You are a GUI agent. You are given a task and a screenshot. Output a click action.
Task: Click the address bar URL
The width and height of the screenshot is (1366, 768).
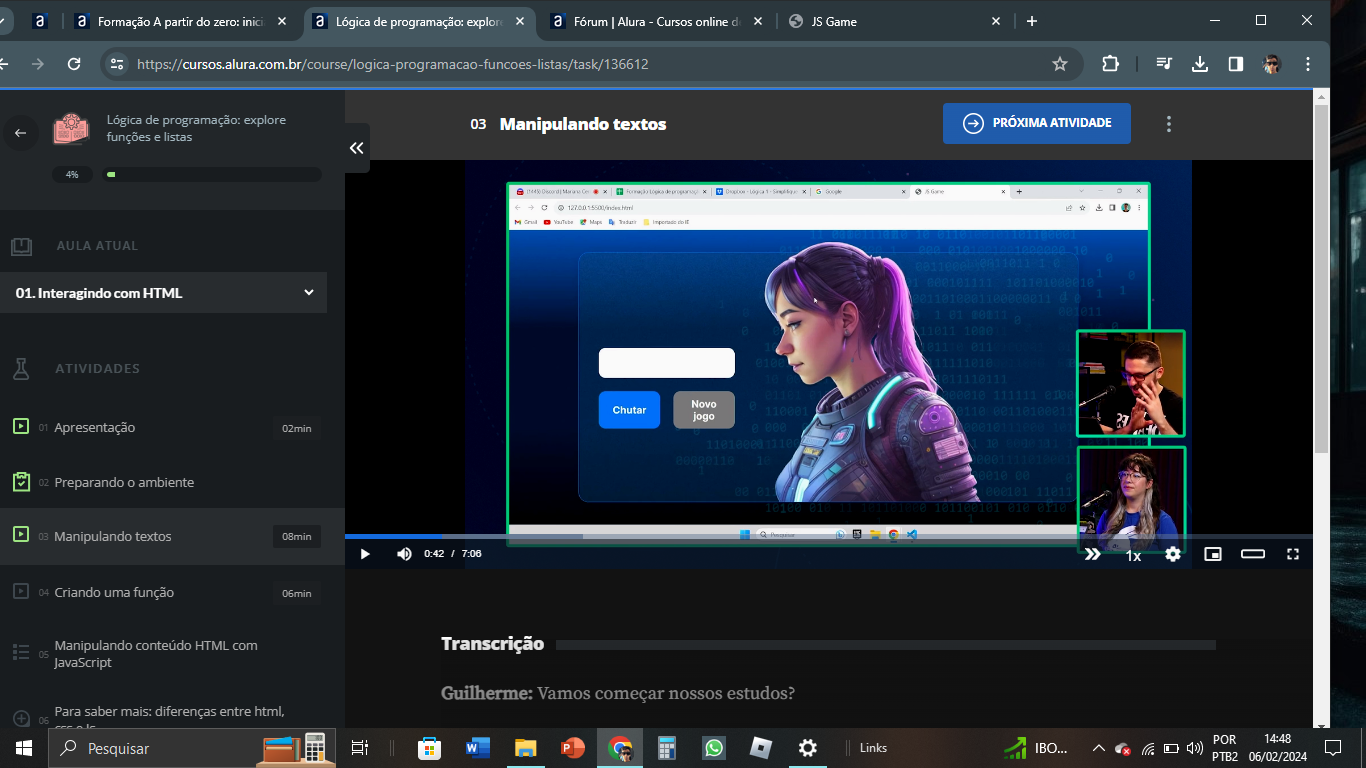point(392,64)
